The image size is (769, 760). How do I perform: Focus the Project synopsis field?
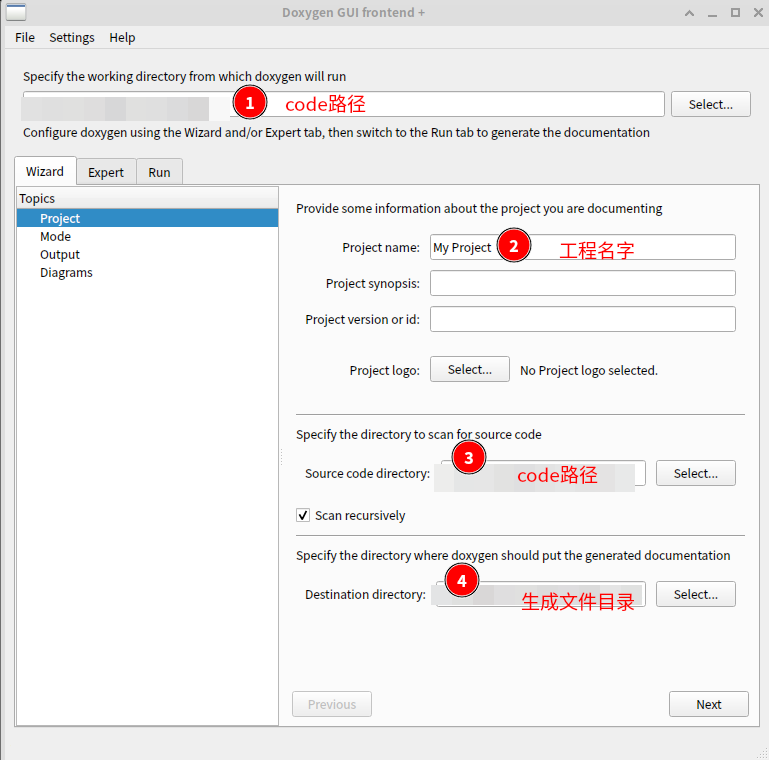tap(583, 283)
